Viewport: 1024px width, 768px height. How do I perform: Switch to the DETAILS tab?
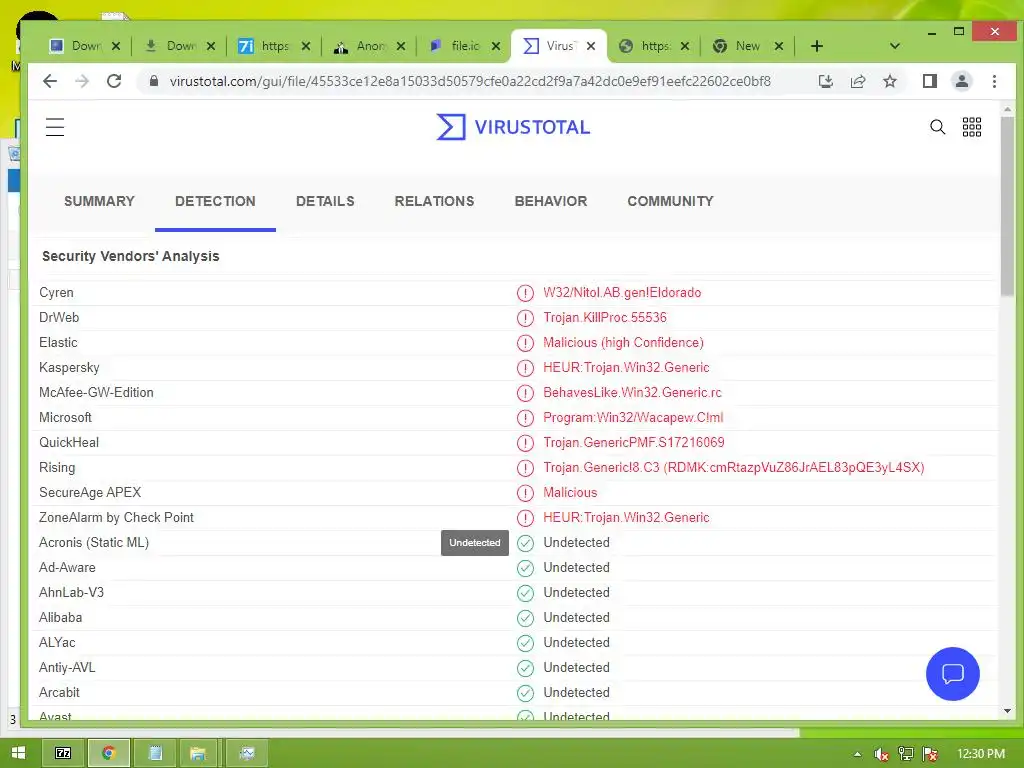(325, 201)
